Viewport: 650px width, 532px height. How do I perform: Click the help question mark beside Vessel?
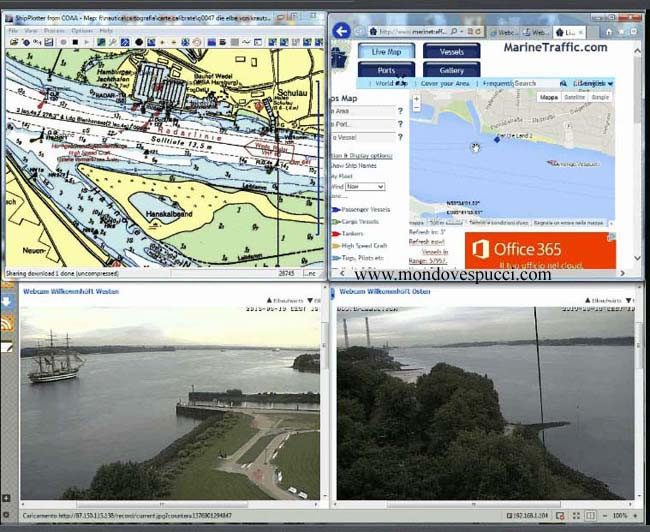400,137
